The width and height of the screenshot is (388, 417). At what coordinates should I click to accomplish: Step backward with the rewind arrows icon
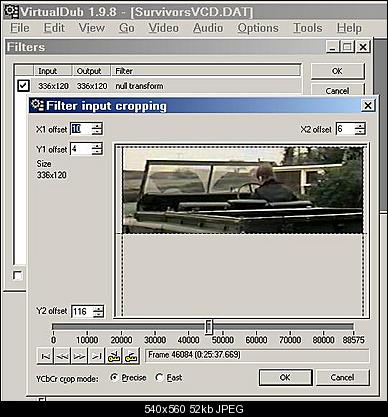click(x=62, y=356)
